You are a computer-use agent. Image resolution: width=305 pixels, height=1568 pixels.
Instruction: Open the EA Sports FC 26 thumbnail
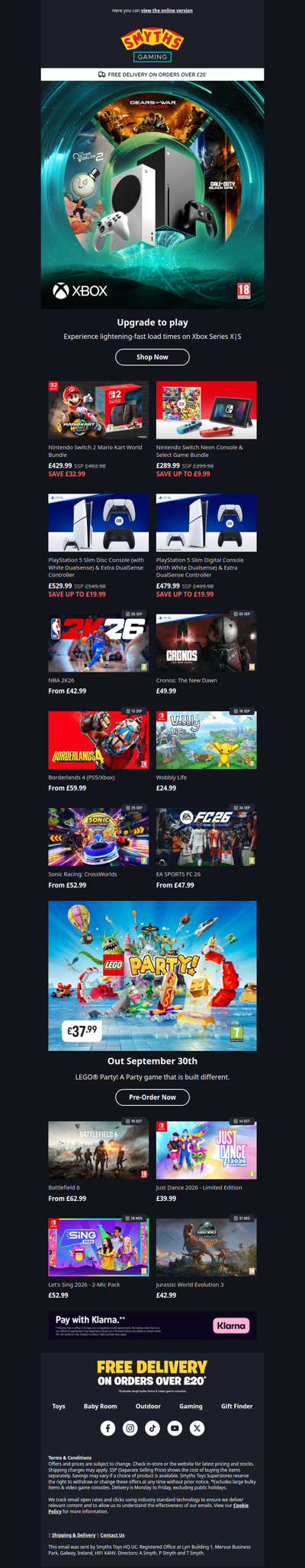pos(207,836)
